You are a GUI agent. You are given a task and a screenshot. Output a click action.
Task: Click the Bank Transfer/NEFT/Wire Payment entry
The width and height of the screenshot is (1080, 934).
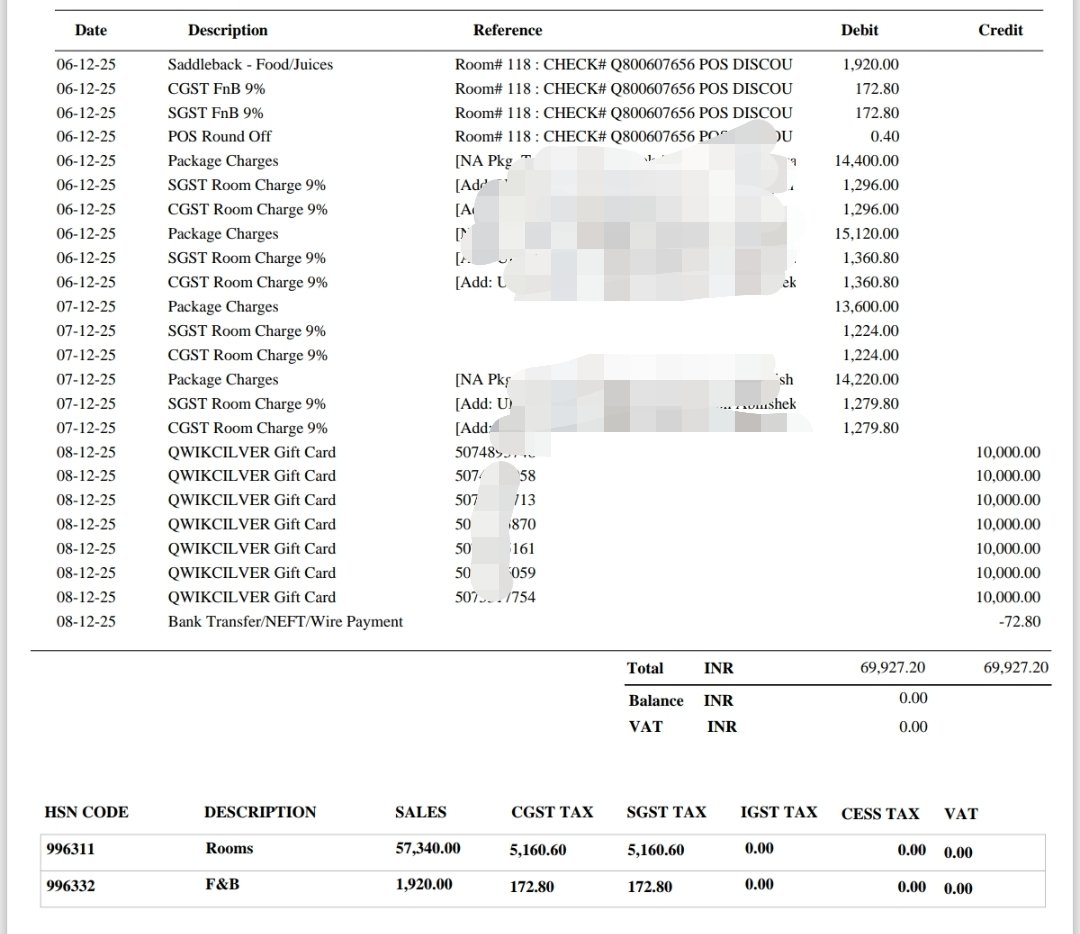coord(285,621)
